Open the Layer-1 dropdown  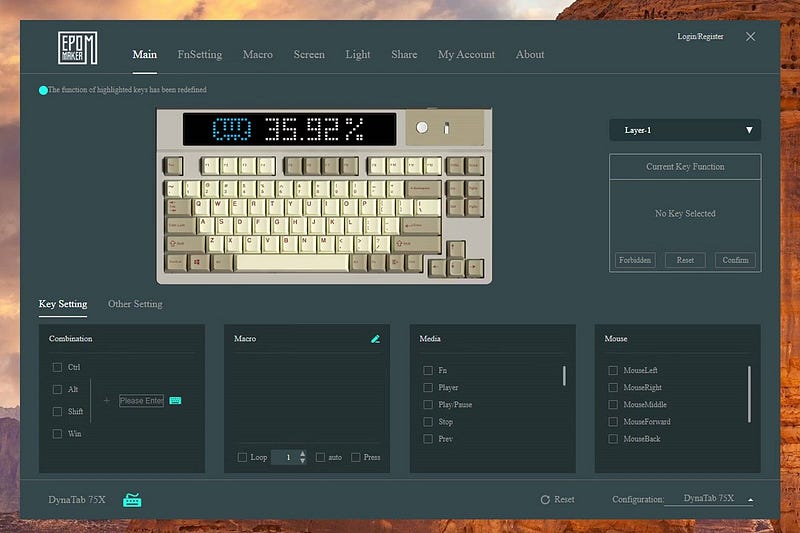coord(685,130)
